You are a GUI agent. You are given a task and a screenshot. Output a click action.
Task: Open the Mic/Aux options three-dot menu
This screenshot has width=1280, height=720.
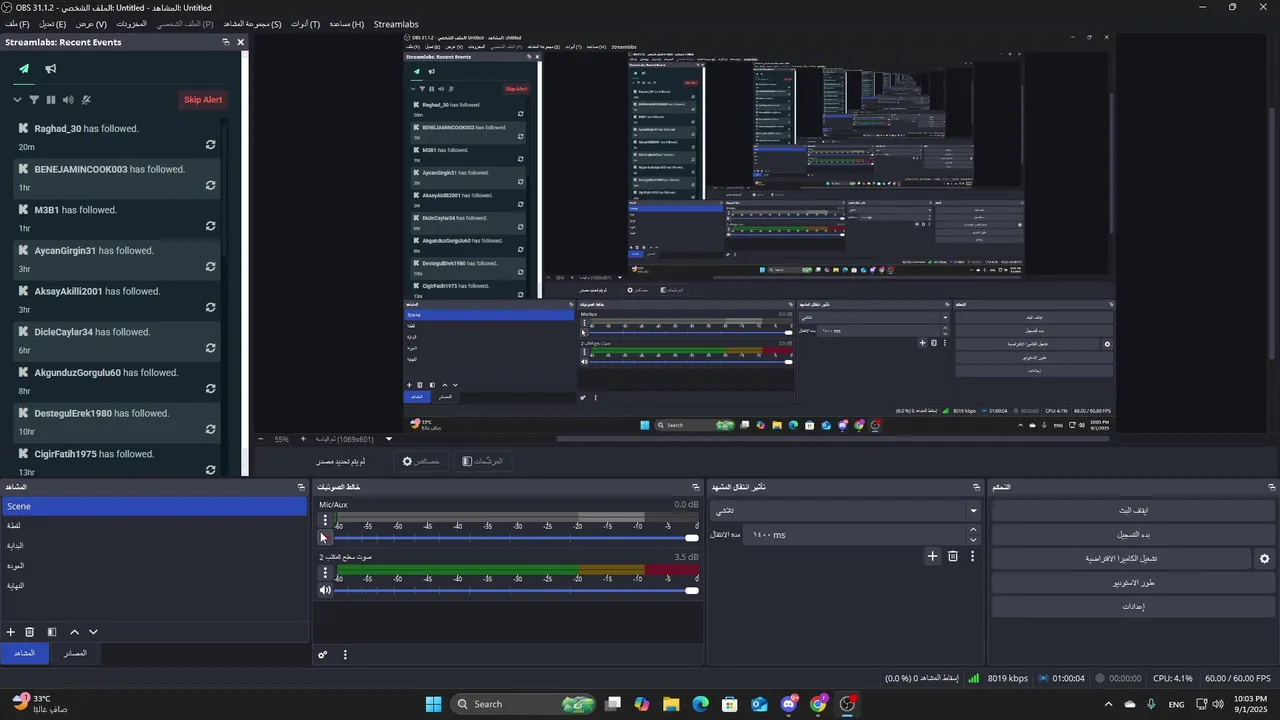[x=325, y=520]
